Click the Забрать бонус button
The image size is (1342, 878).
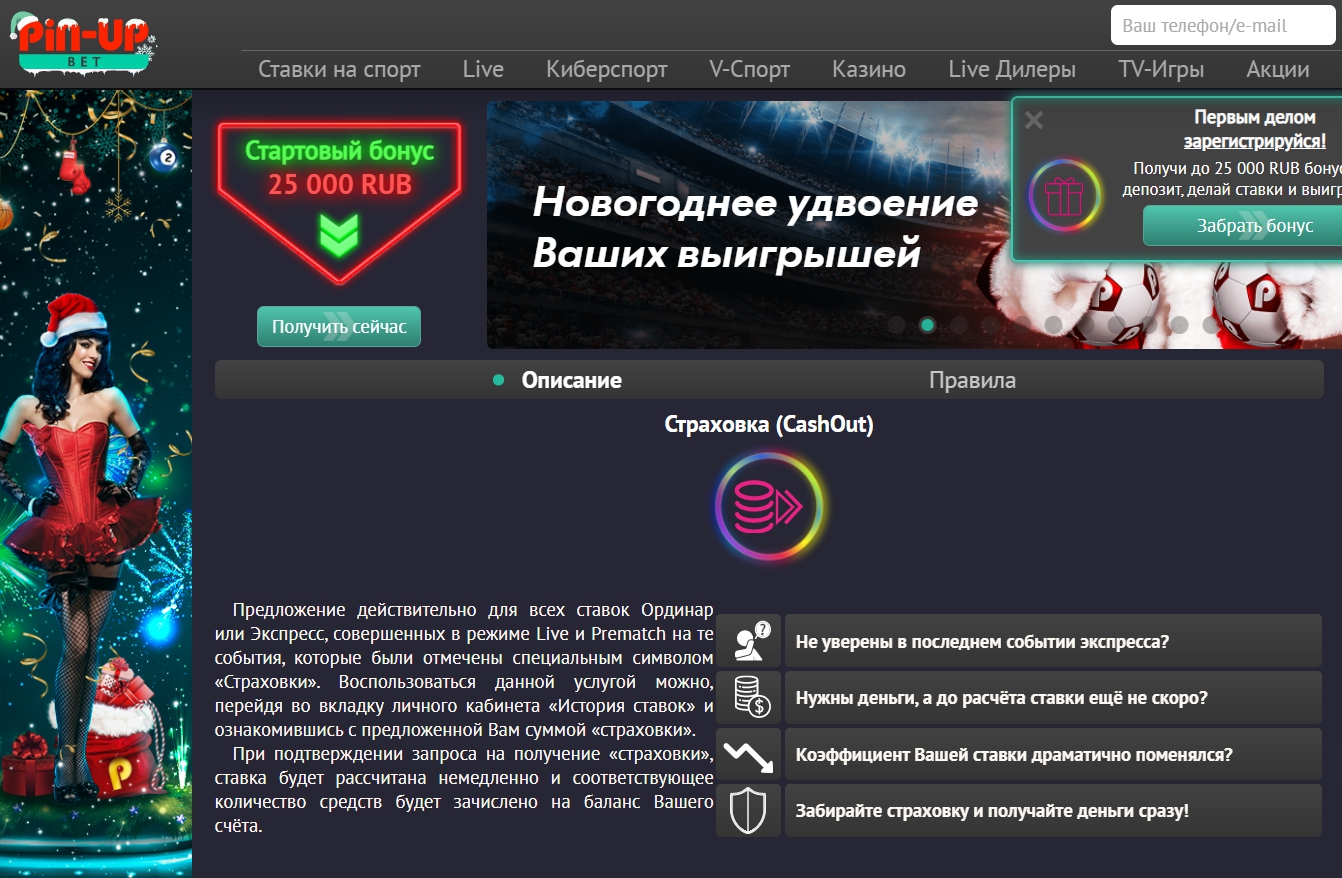[x=1243, y=226]
